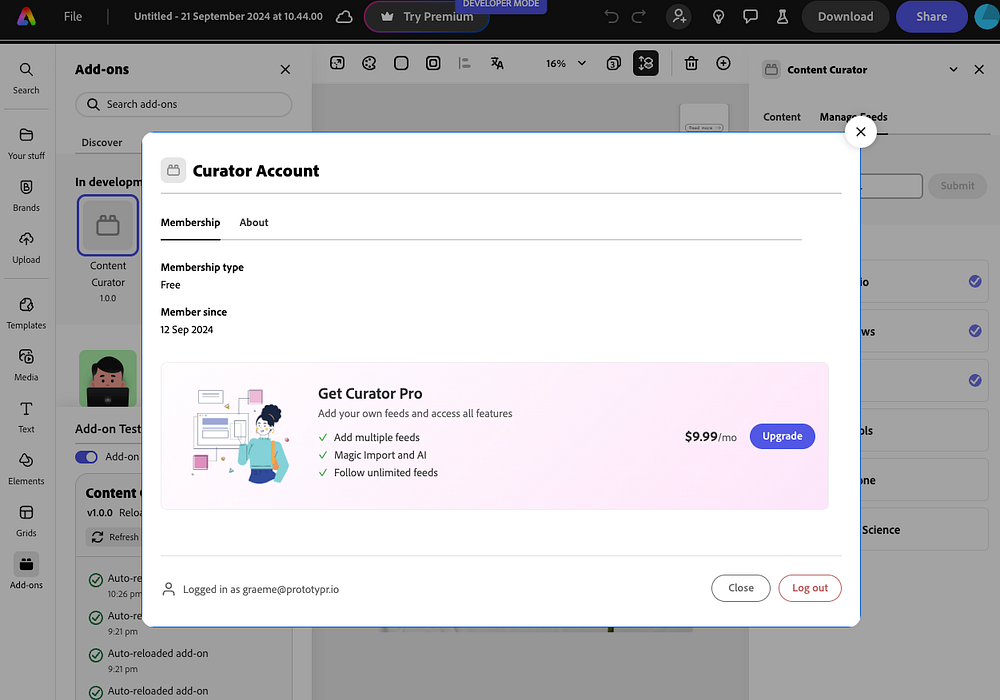Close the Content Curator panel

979,69
